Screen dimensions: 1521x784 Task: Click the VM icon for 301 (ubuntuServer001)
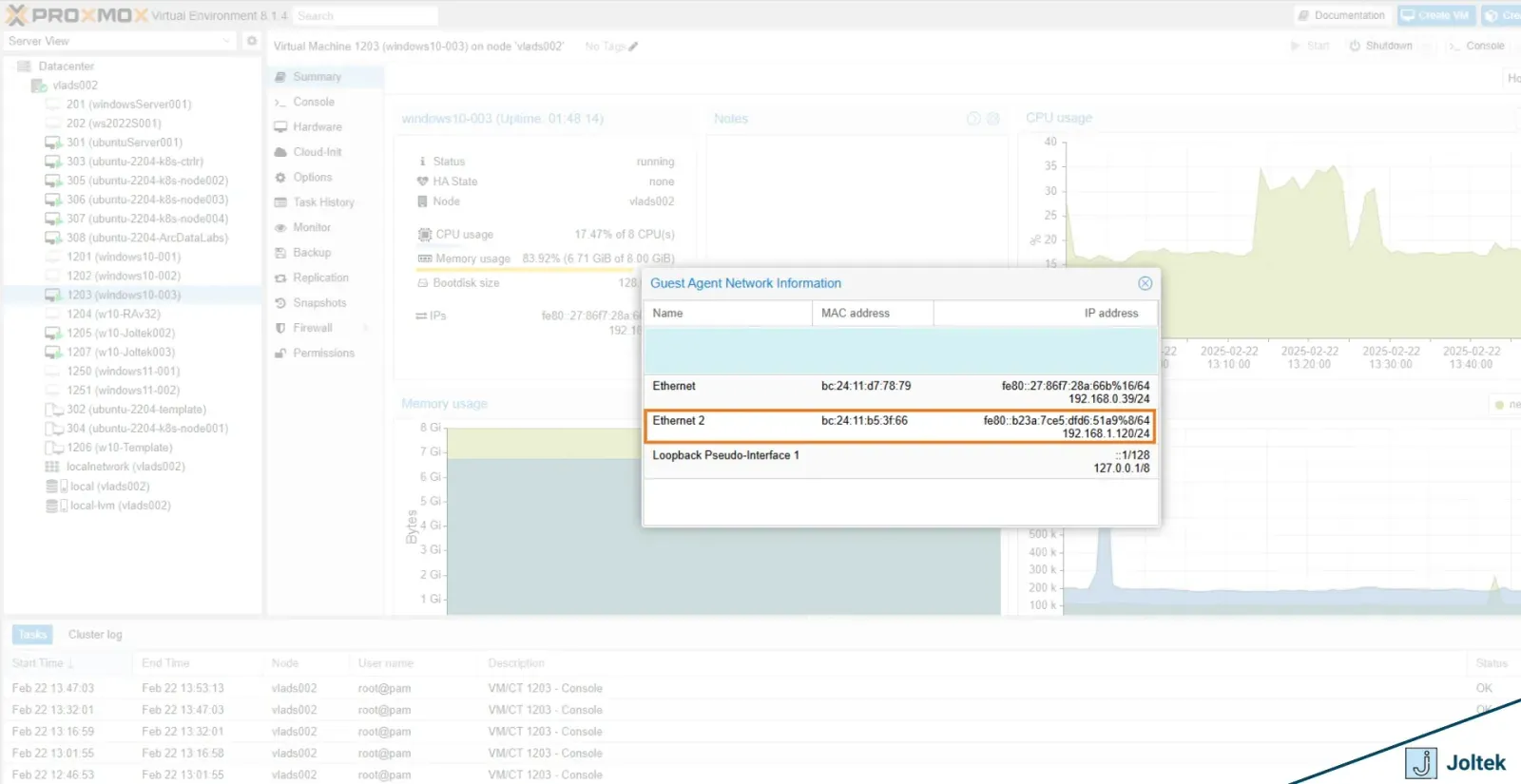[x=53, y=143]
